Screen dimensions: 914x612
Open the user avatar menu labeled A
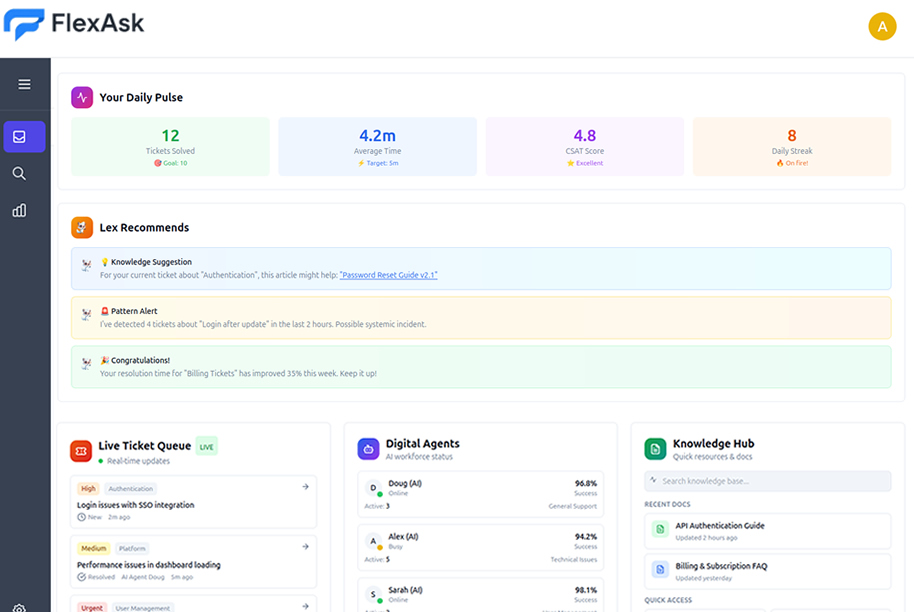(882, 26)
